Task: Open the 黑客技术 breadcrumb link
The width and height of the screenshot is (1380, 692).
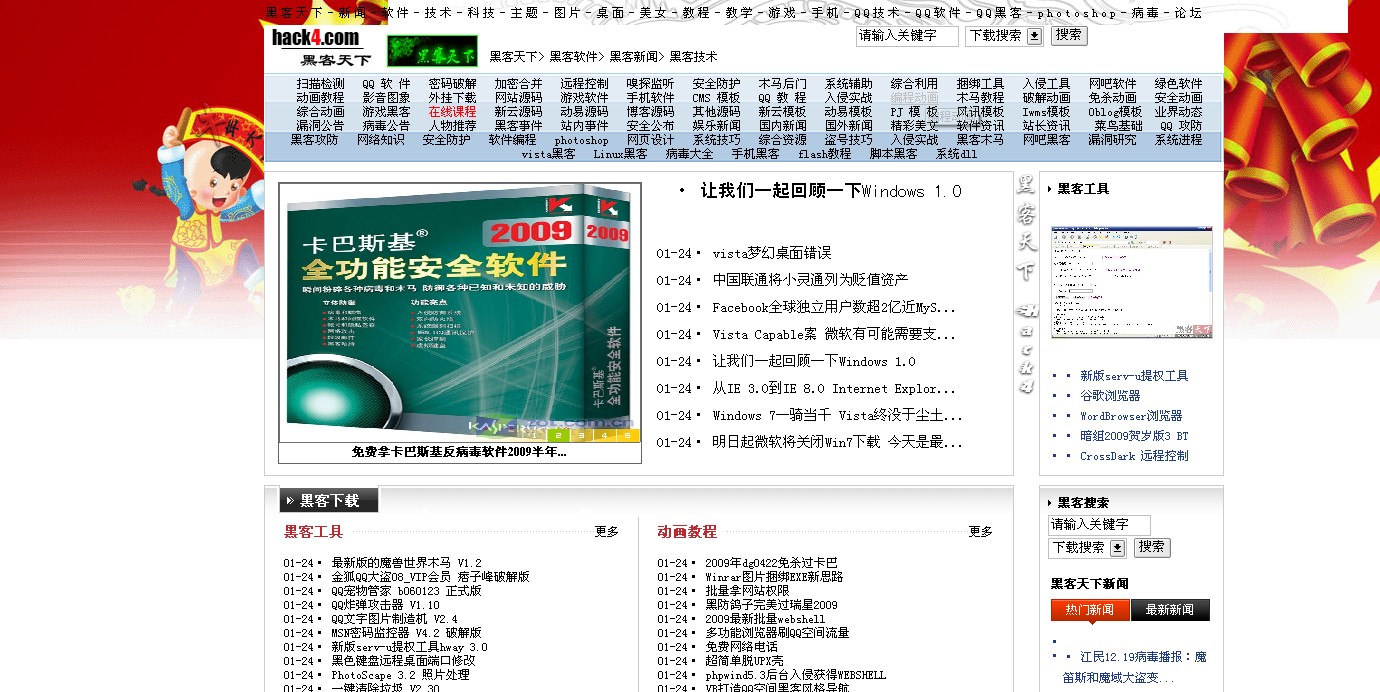Action: coord(694,57)
